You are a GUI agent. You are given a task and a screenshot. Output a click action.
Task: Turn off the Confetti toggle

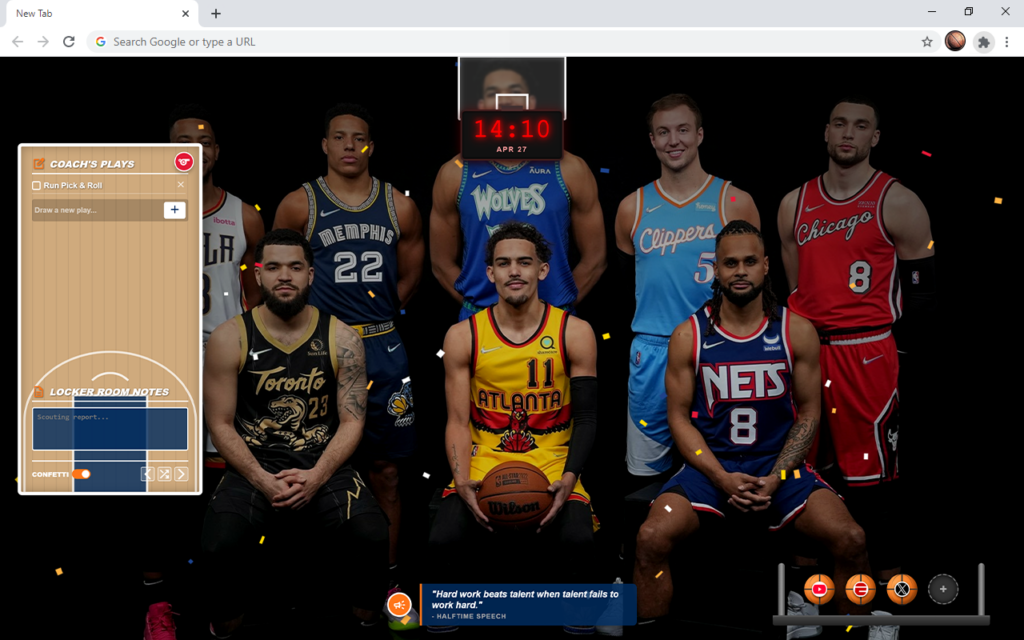81,474
